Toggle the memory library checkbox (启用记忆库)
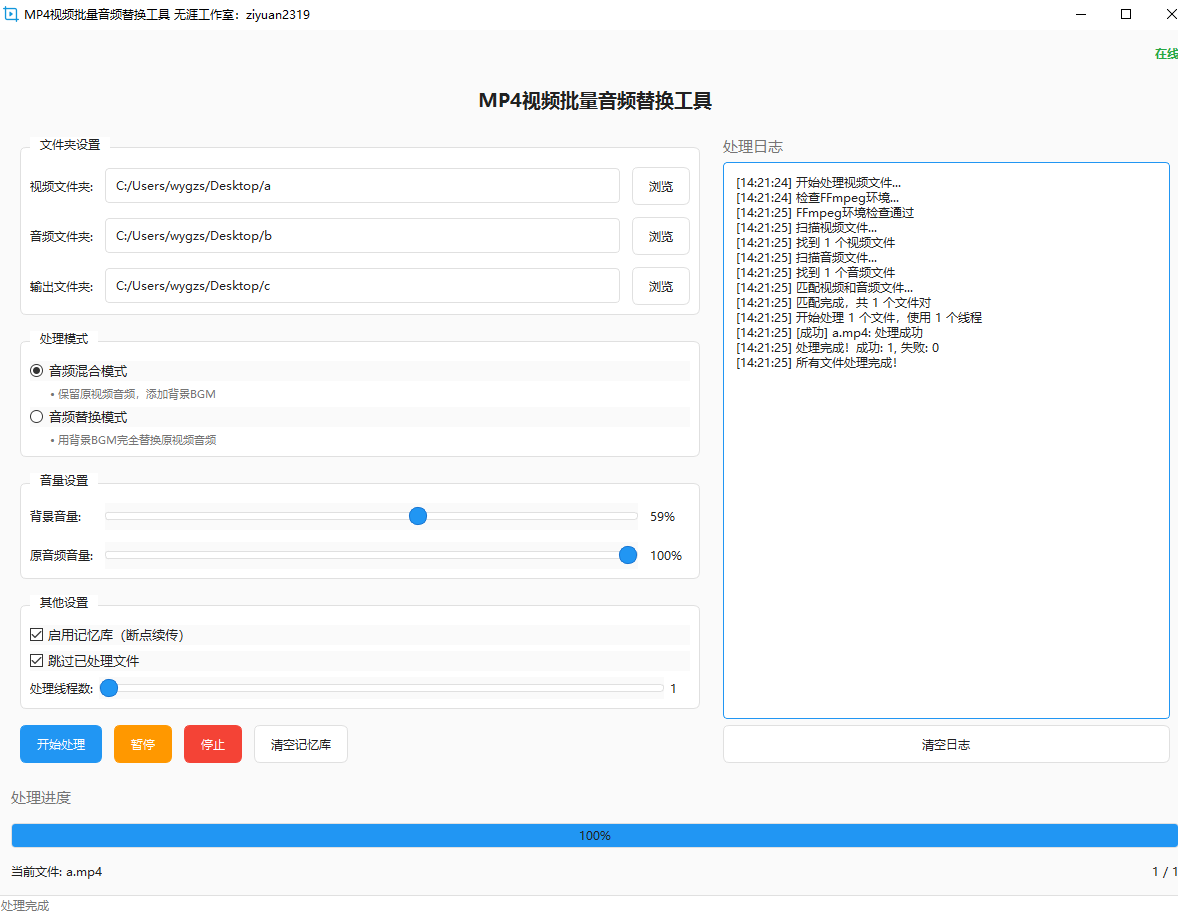 [x=37, y=635]
